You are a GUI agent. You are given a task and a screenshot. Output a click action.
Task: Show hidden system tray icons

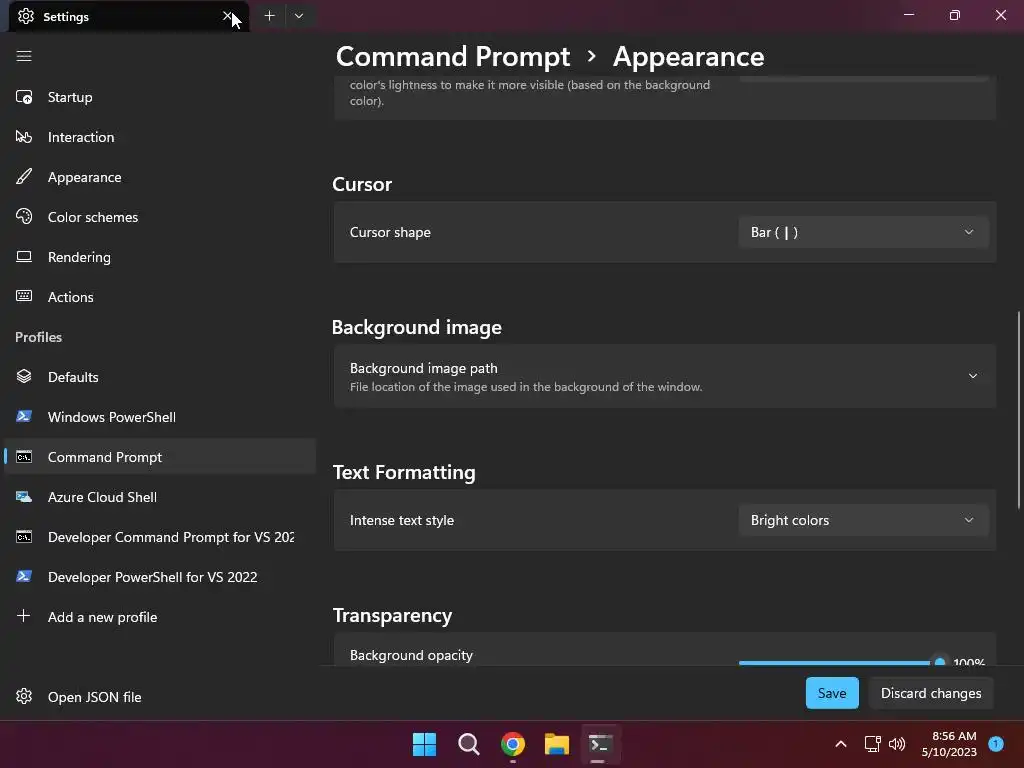pos(841,744)
